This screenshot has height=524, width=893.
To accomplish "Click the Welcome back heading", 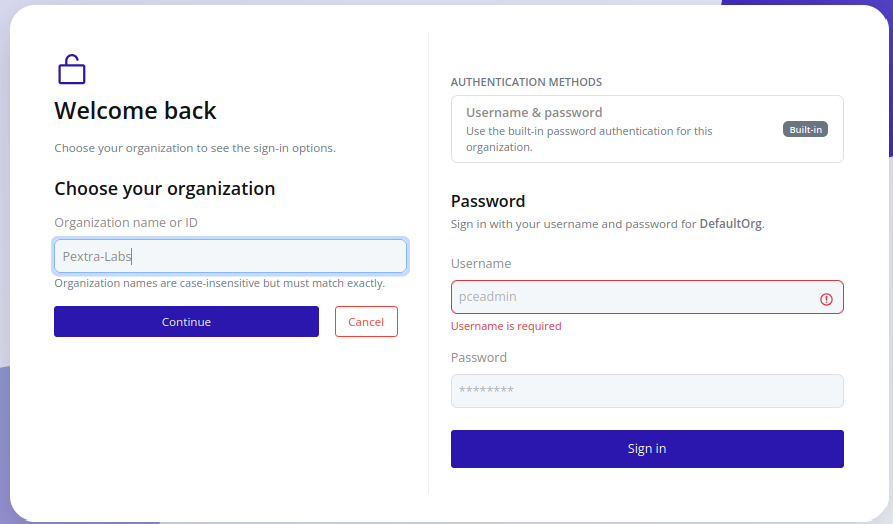I will (x=135, y=110).
